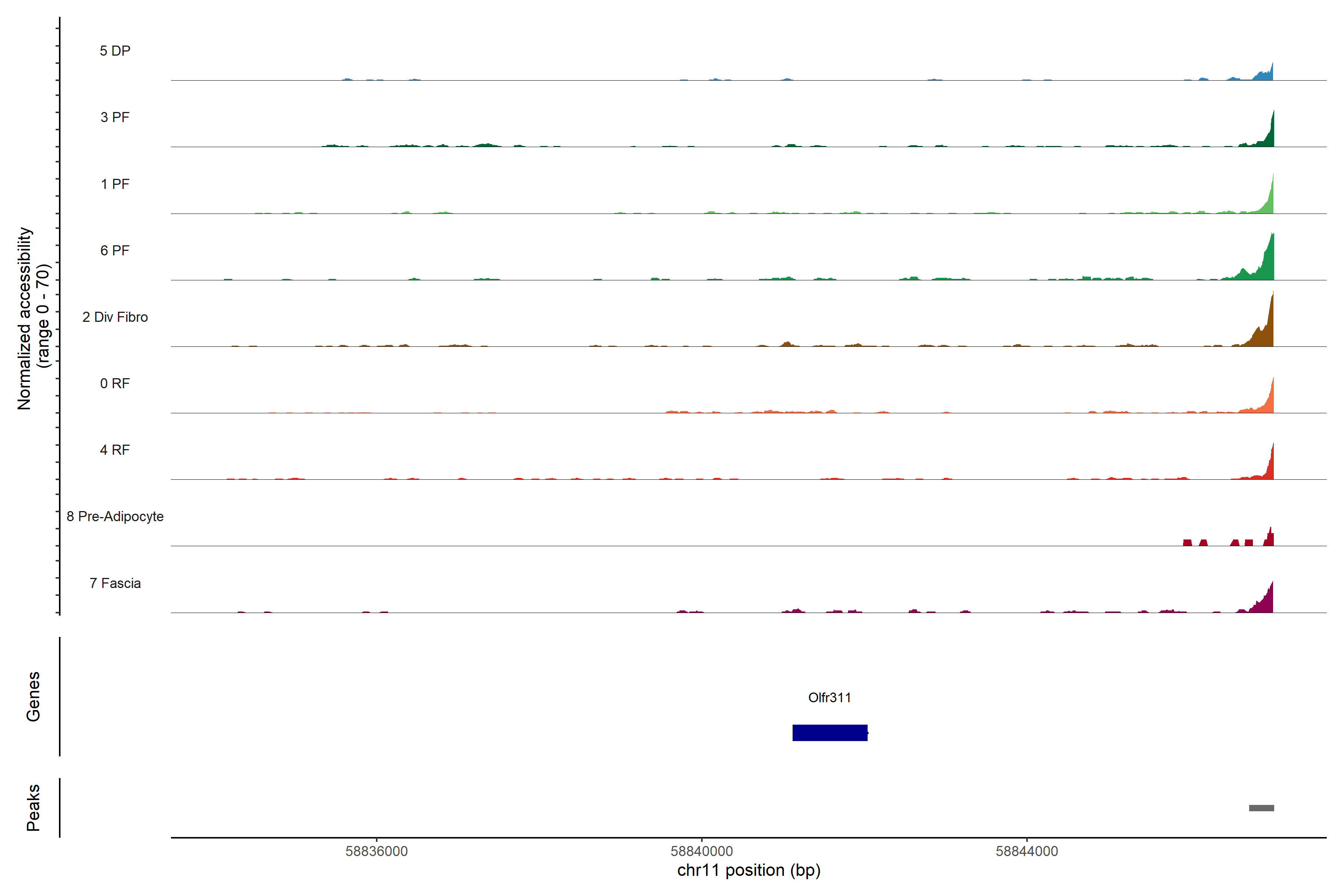
Task: Click the 2 Div Fibro label
Action: [115, 317]
